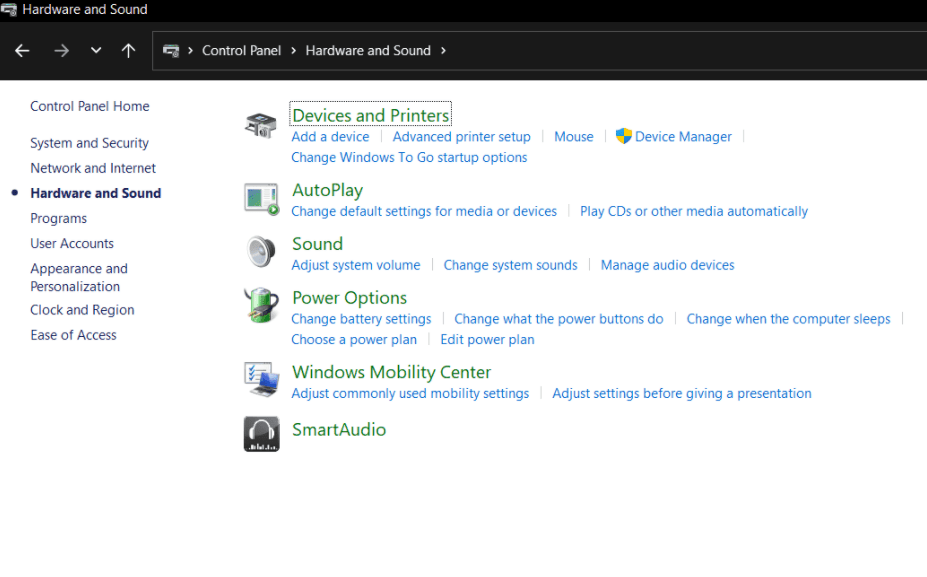This screenshot has width=927, height=577.
Task: Click Add a device link
Action: pos(330,137)
